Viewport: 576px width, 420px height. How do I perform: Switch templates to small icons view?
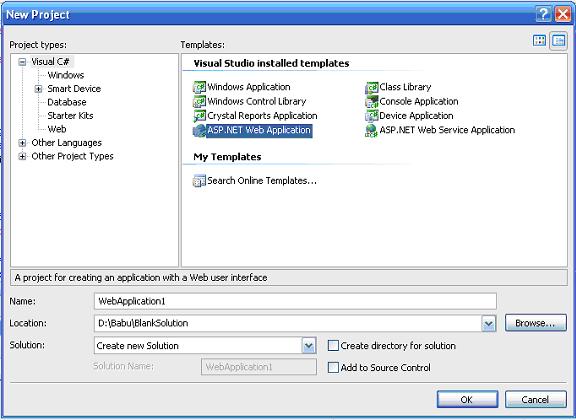point(559,40)
